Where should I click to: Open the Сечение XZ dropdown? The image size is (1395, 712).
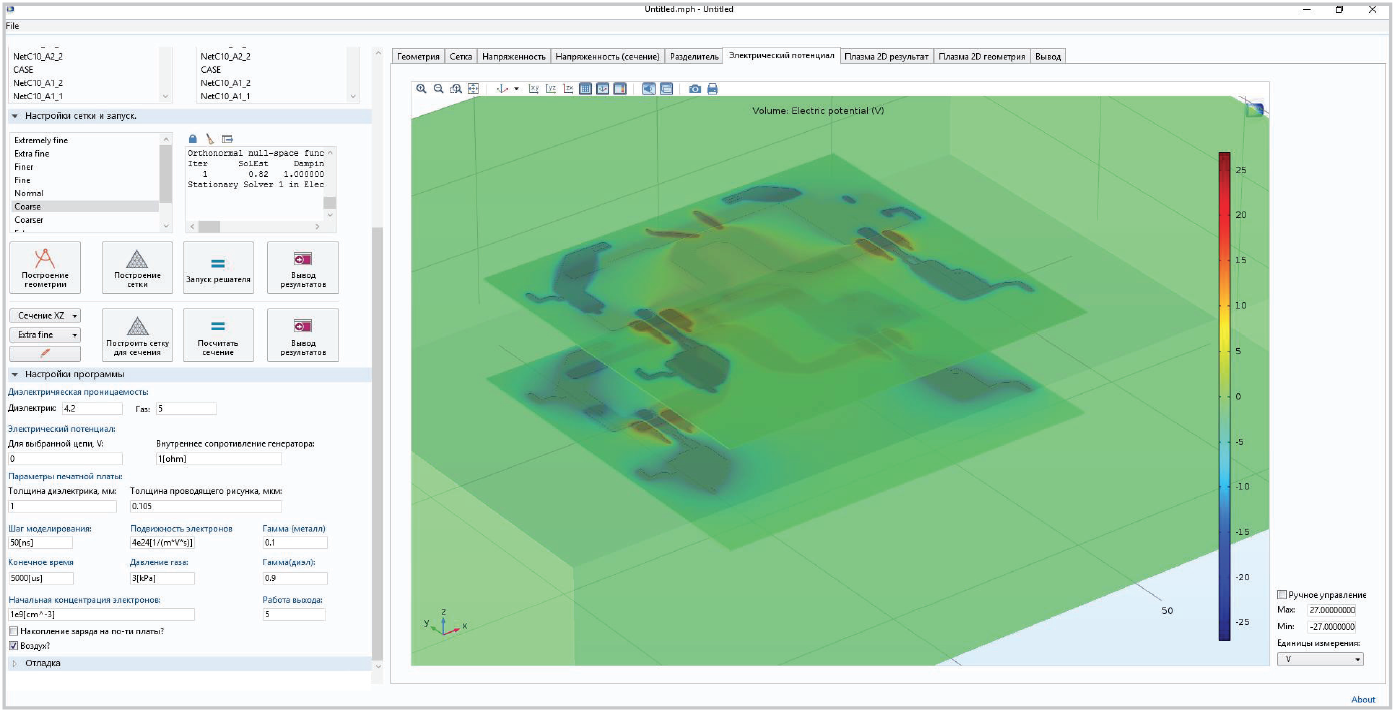coord(45,316)
